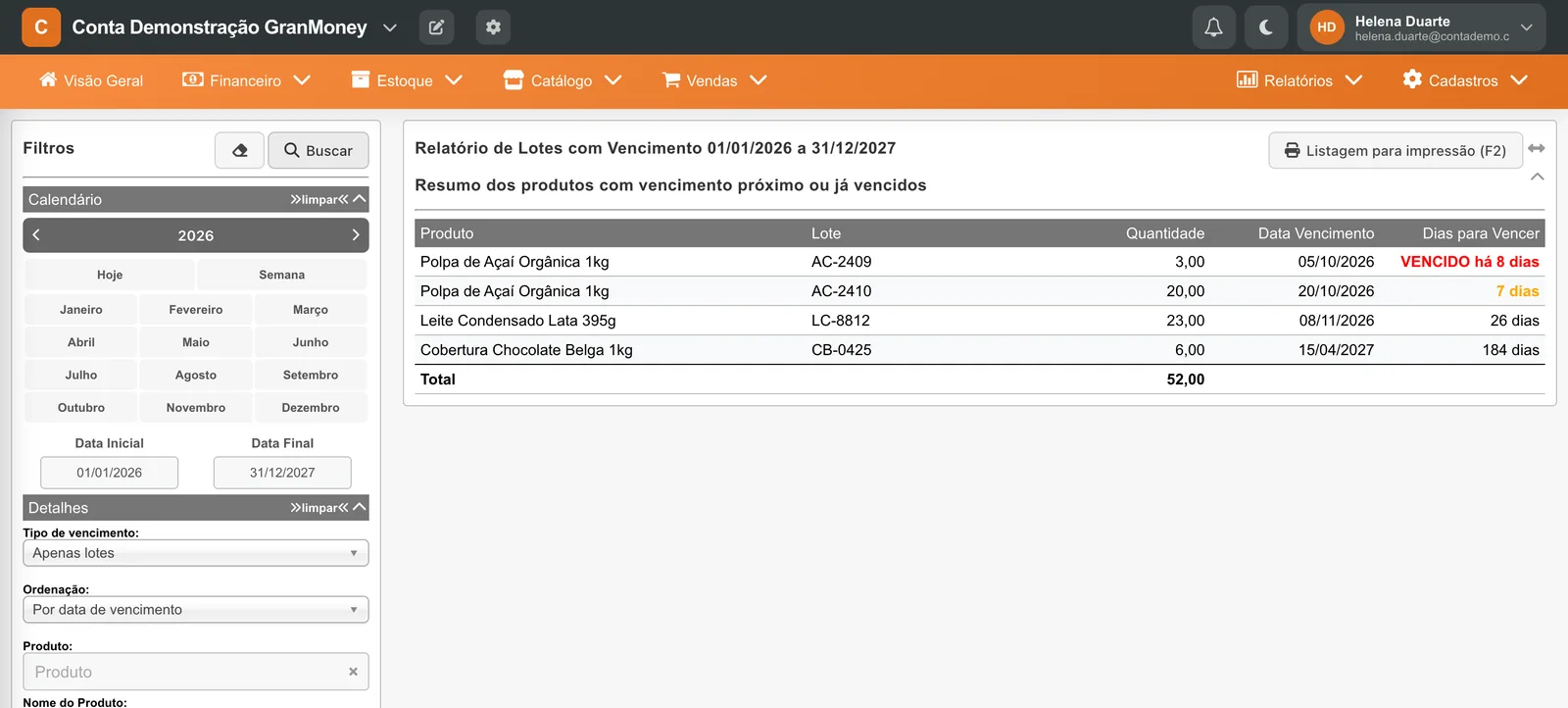Select Dezembro month
Viewport: 1568px width, 708px height.
pyautogui.click(x=311, y=407)
